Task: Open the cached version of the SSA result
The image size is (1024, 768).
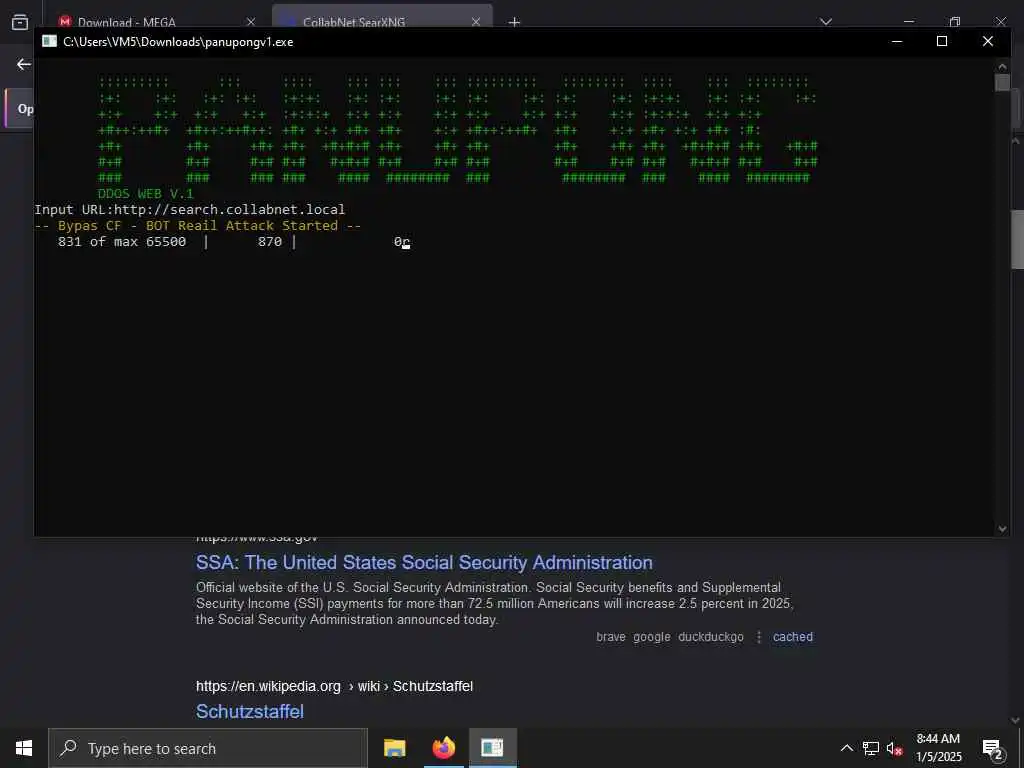Action: (793, 637)
